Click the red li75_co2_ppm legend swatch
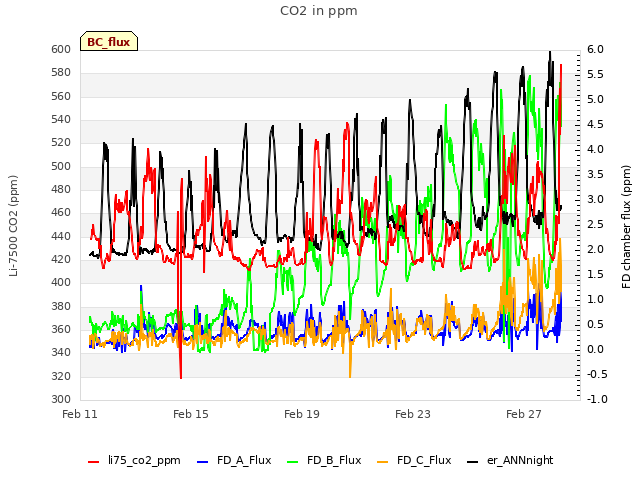Image resolution: width=640 pixels, height=480 pixels. click(x=93, y=462)
